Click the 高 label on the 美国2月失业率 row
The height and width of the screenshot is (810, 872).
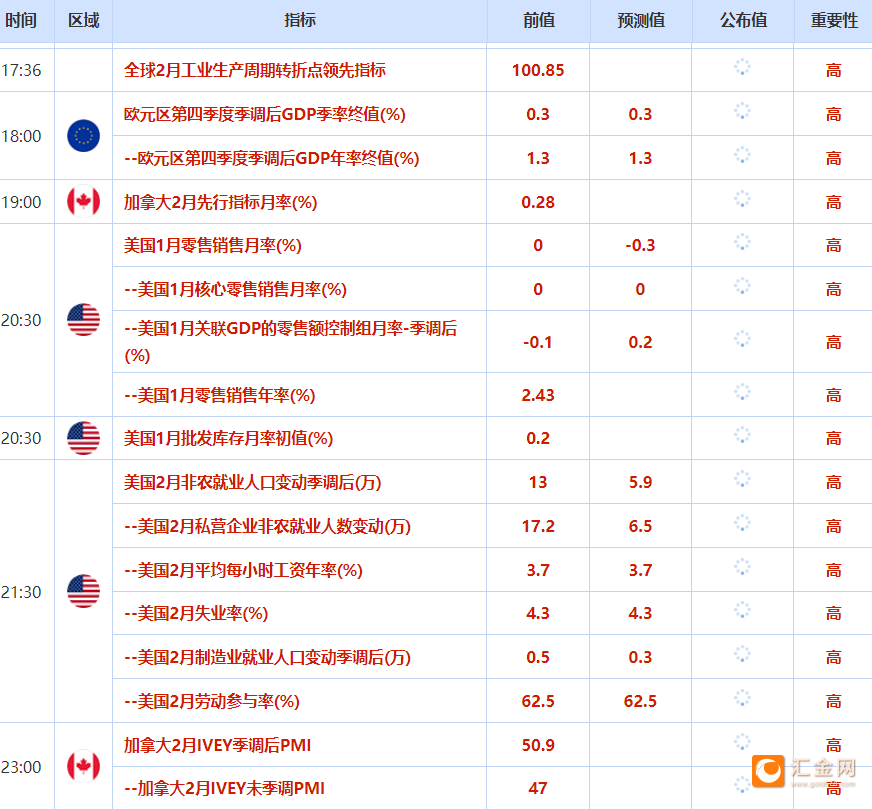coord(833,613)
